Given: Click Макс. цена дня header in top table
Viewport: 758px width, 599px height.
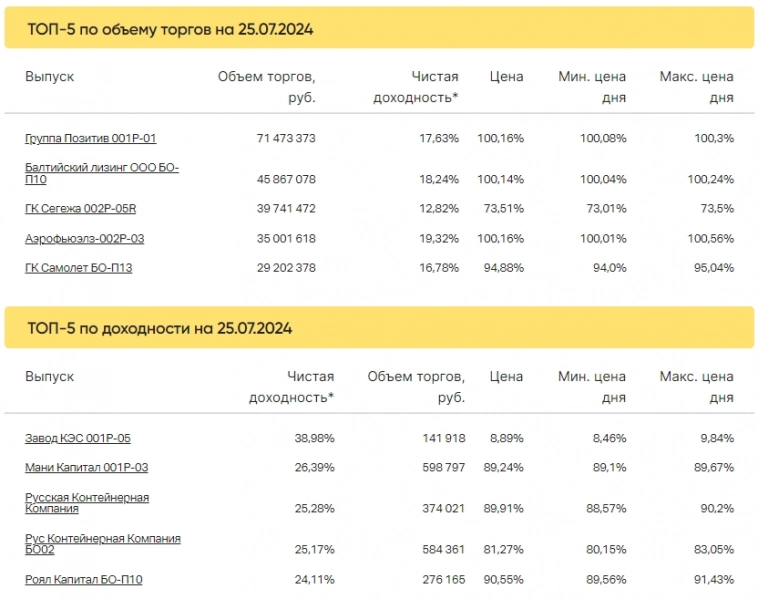Looking at the screenshot, I should (x=696, y=87).
